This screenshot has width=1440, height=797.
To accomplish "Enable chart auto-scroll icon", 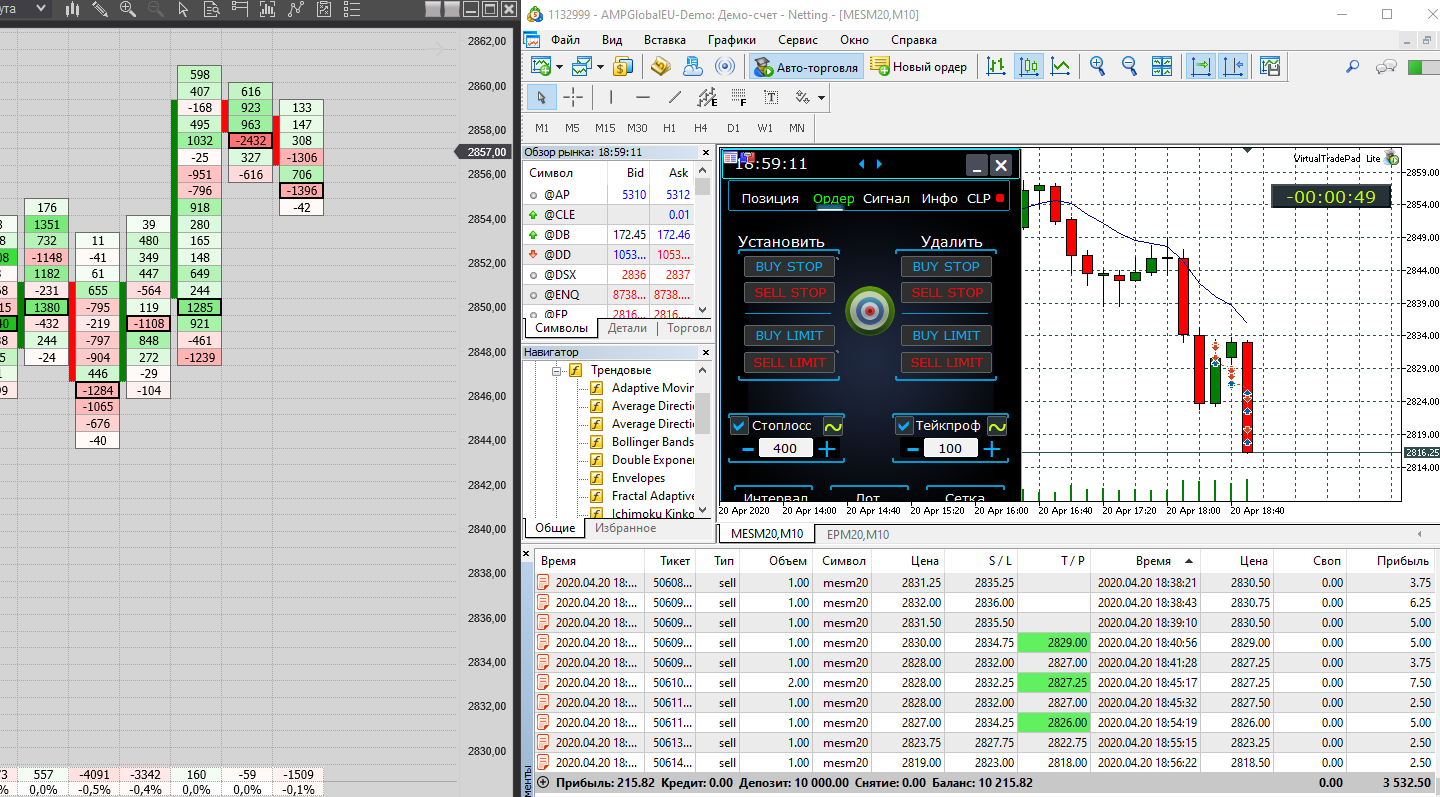I will pyautogui.click(x=1200, y=67).
